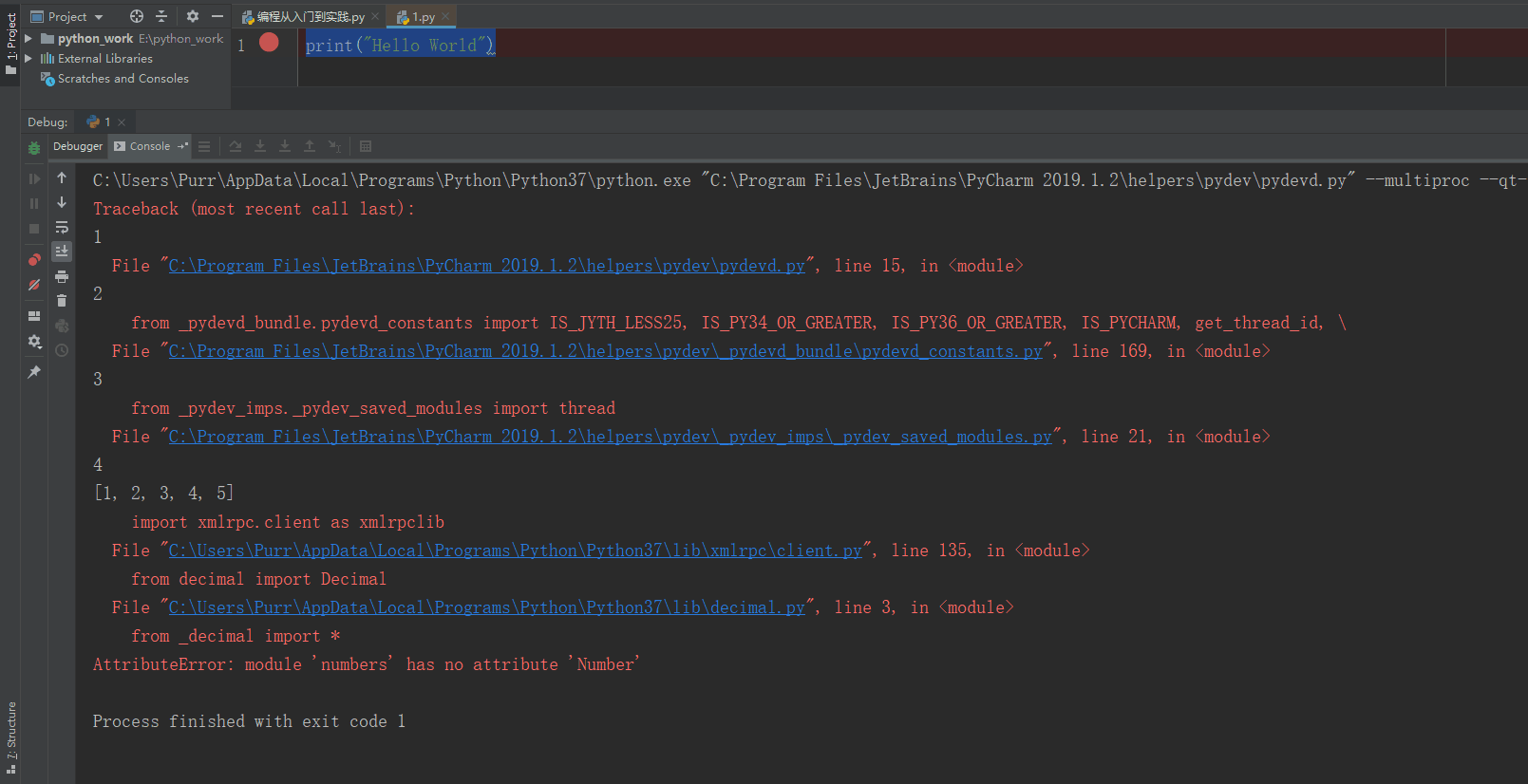1528x784 pixels.
Task: Select debug session tab 1
Action: point(107,121)
